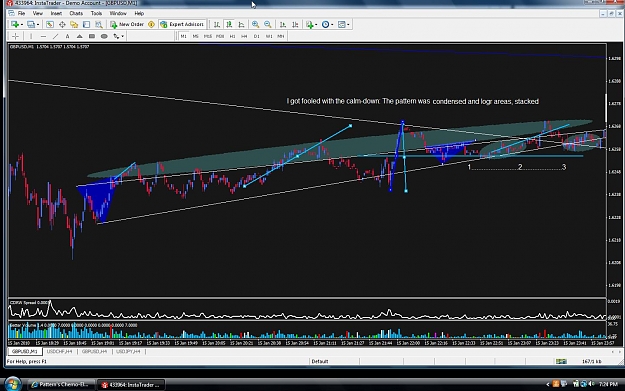Switch to candlestick chart display
Image resolution: width=625 pixels, height=391 pixels.
click(229, 24)
